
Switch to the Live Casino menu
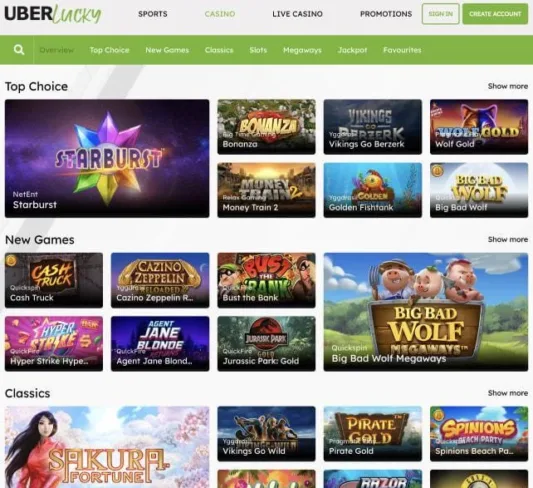[297, 14]
